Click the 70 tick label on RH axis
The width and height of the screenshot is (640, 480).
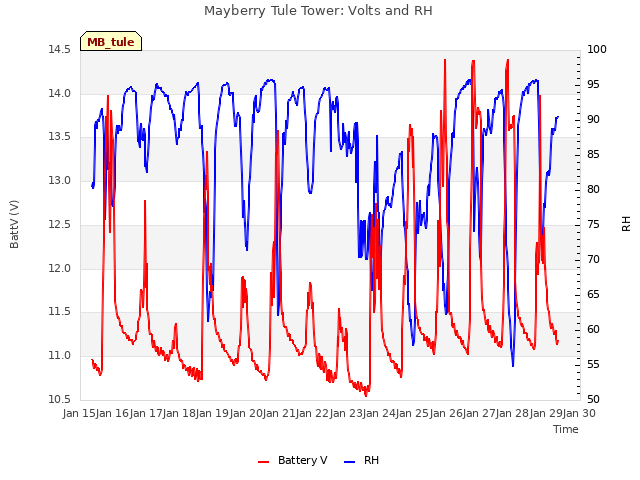point(593,260)
